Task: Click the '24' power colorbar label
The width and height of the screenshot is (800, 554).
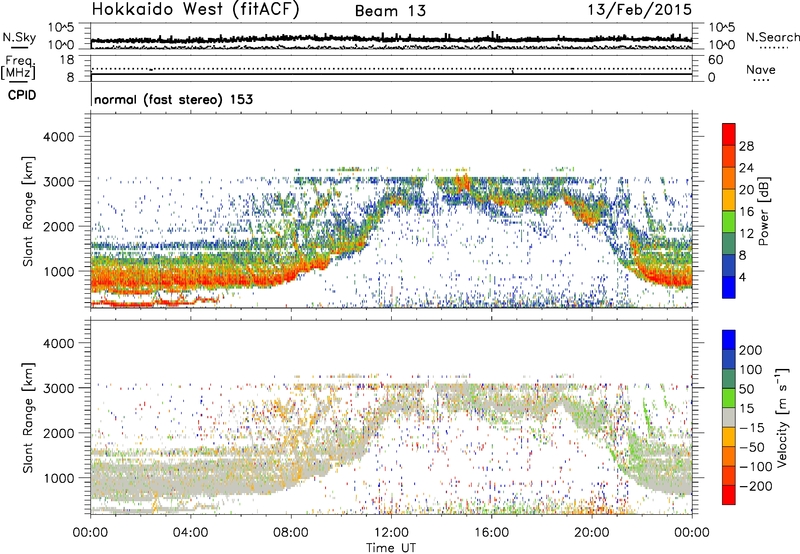Action: pyautogui.click(x=746, y=168)
